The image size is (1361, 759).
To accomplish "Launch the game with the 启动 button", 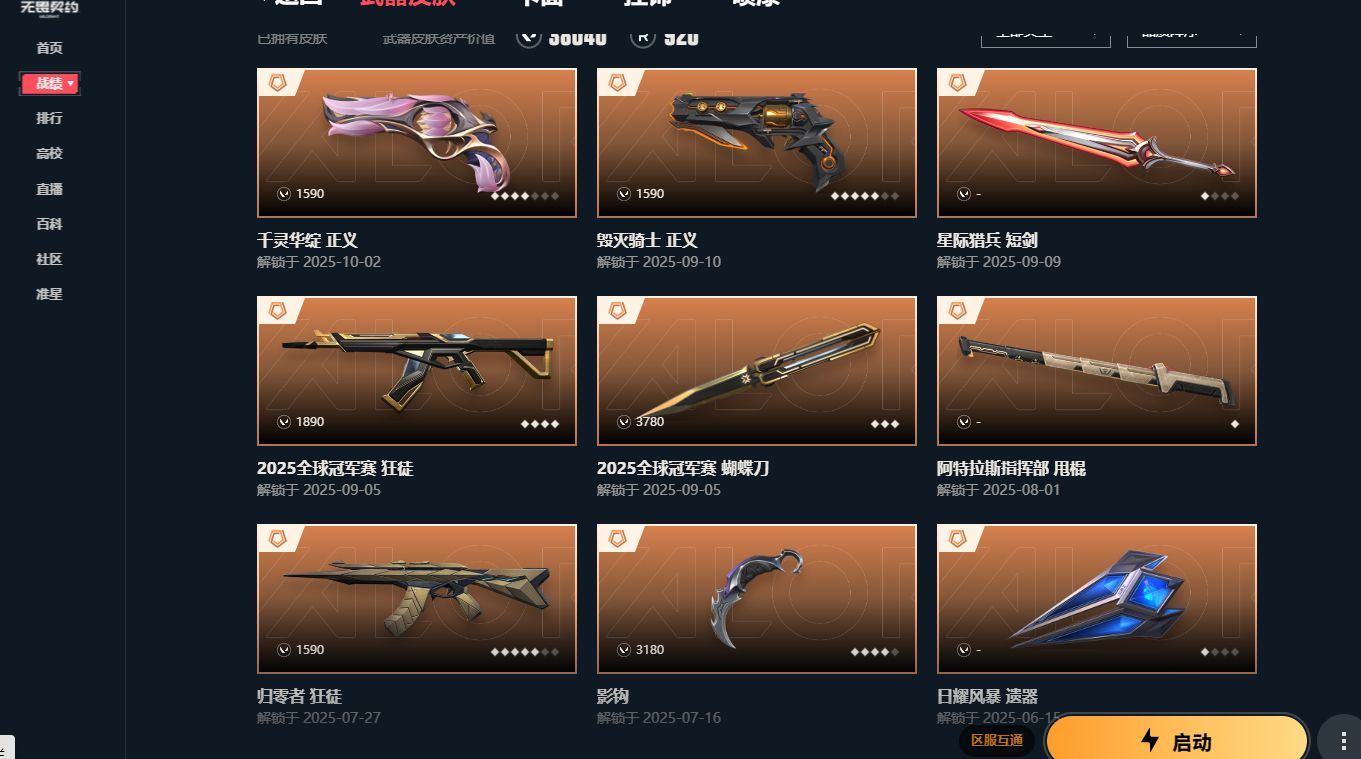I will [1176, 741].
